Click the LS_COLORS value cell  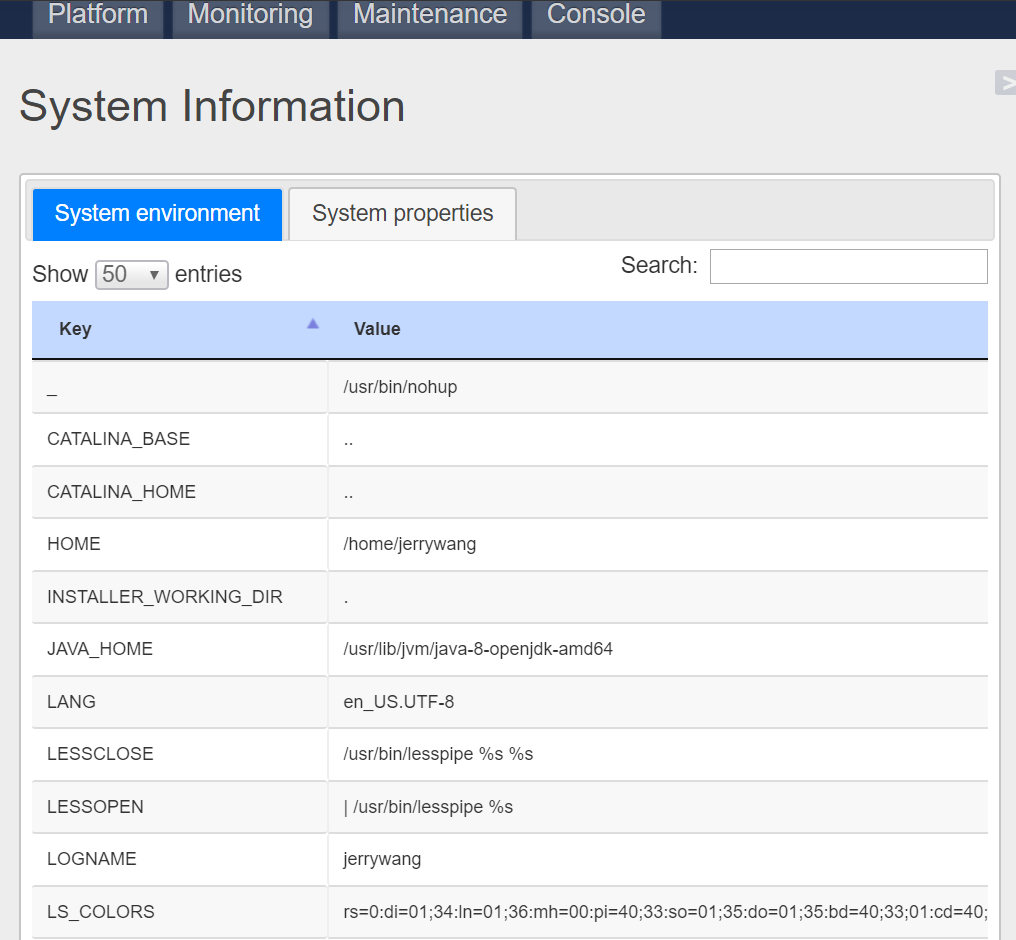[660, 912]
